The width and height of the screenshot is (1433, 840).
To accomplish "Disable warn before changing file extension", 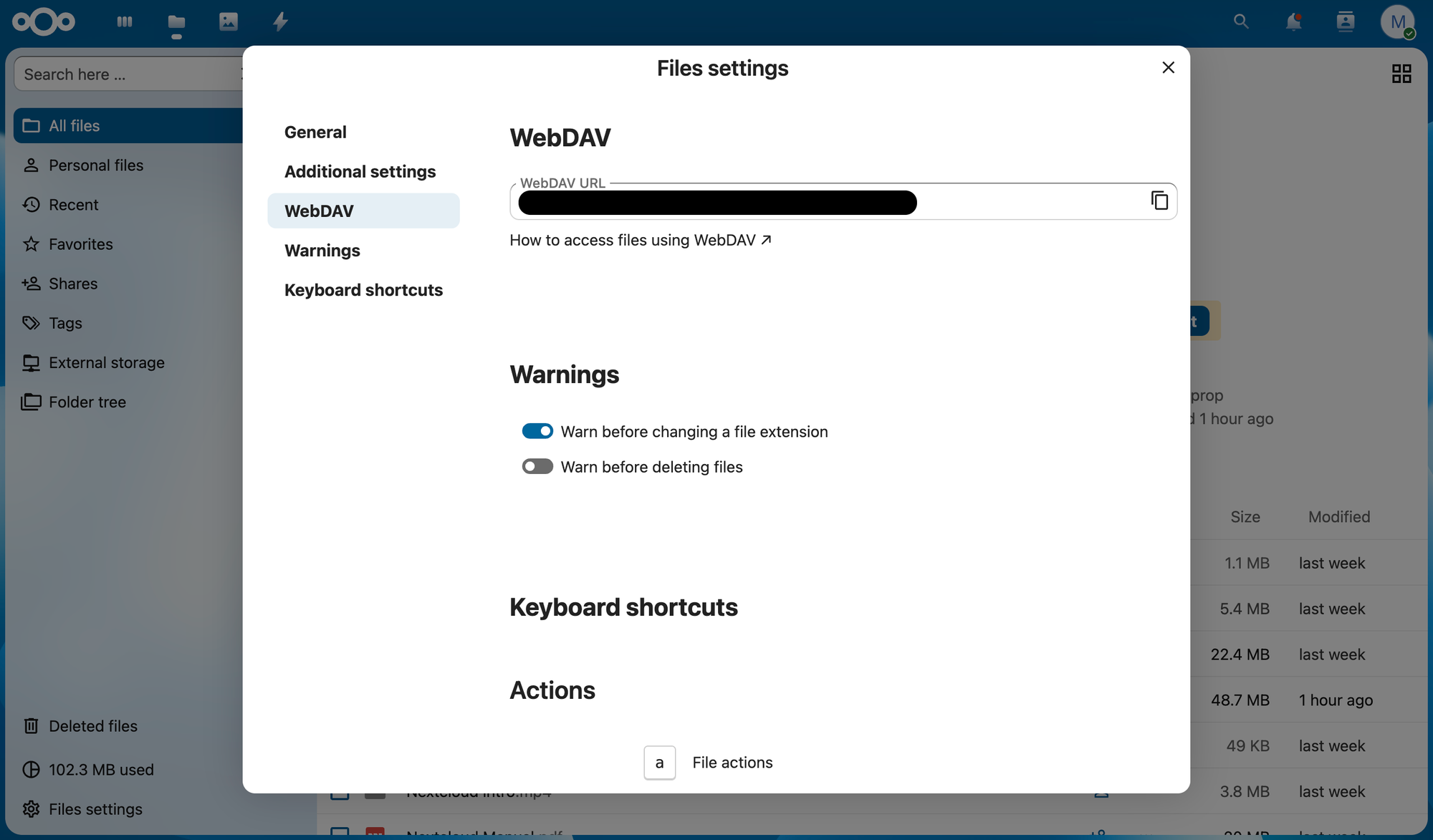I will pos(537,431).
